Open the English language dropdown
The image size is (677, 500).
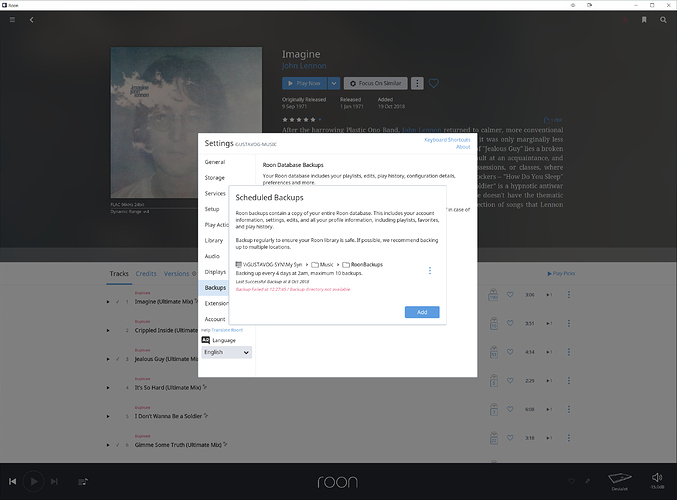(227, 352)
